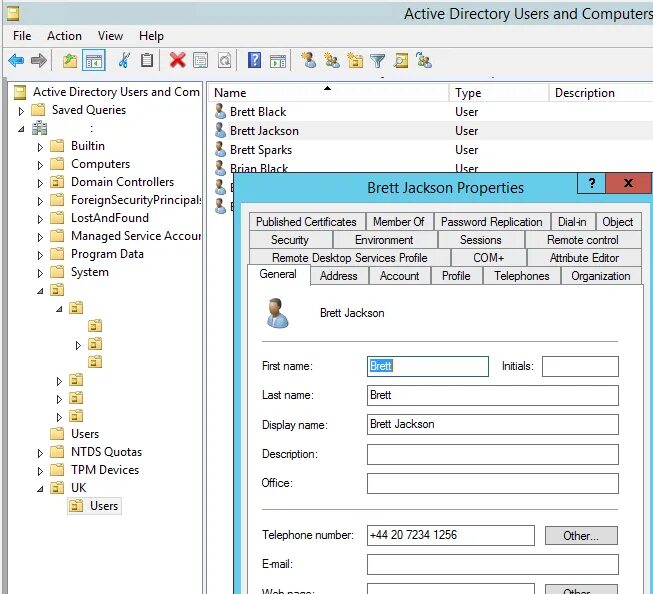Image resolution: width=653 pixels, height=594 pixels.
Task: Expand the LostAndFound container
Action: (x=40, y=219)
